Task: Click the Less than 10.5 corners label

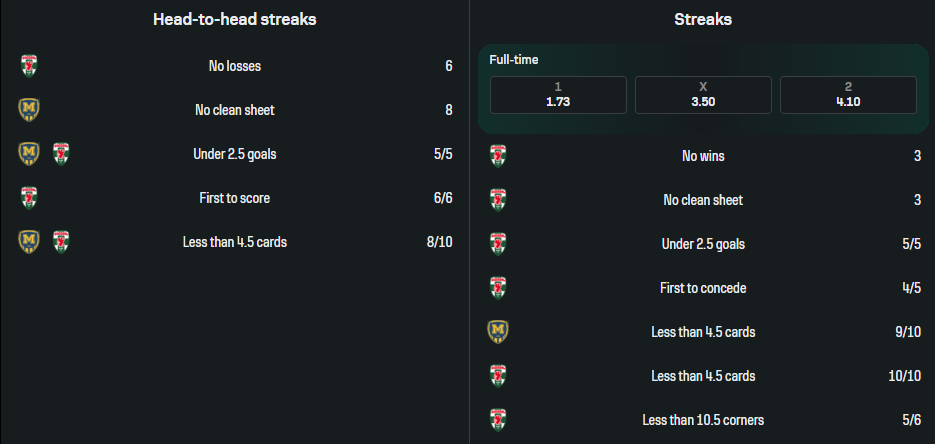Action: click(x=703, y=420)
